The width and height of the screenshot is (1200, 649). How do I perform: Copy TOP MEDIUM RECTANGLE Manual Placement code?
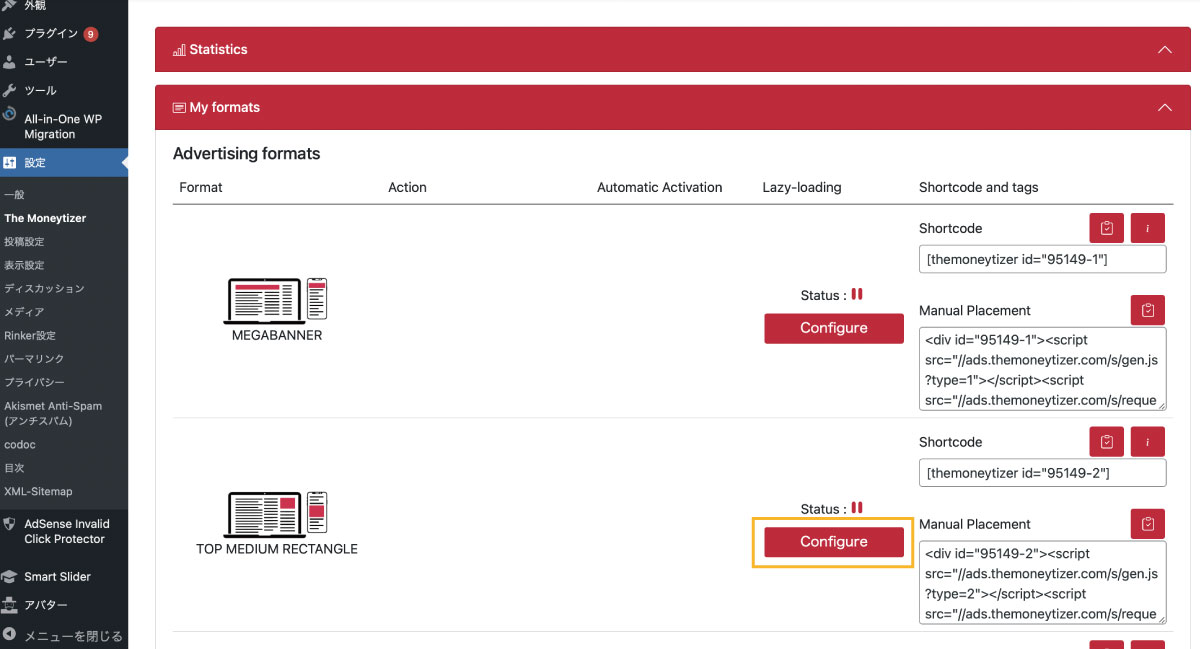[x=1148, y=524]
